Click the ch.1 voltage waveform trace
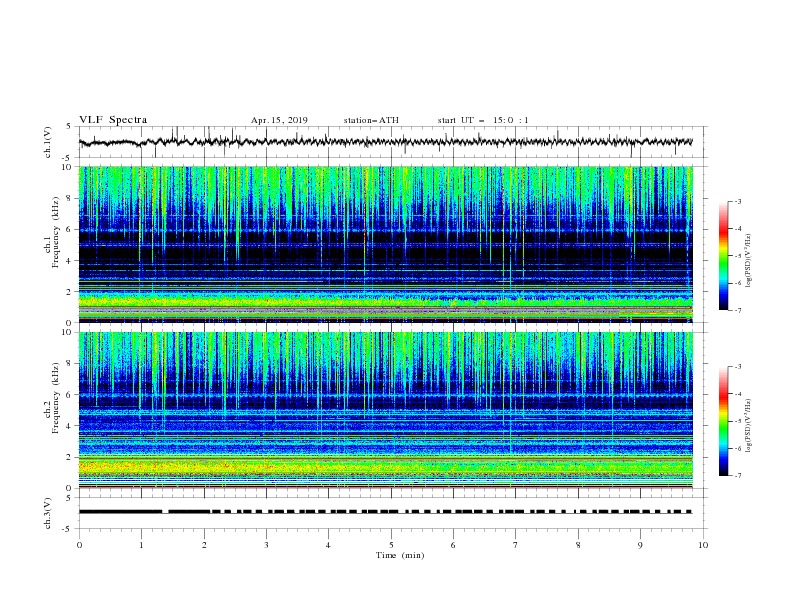792x612 pixels. tap(386, 142)
